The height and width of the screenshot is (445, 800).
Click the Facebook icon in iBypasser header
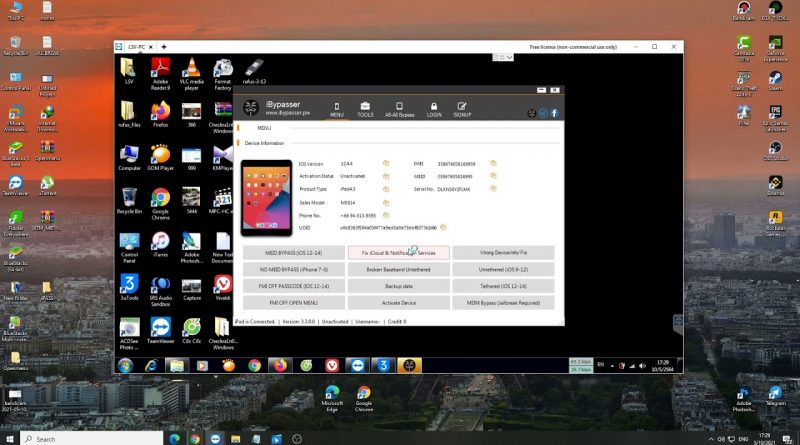555,113
